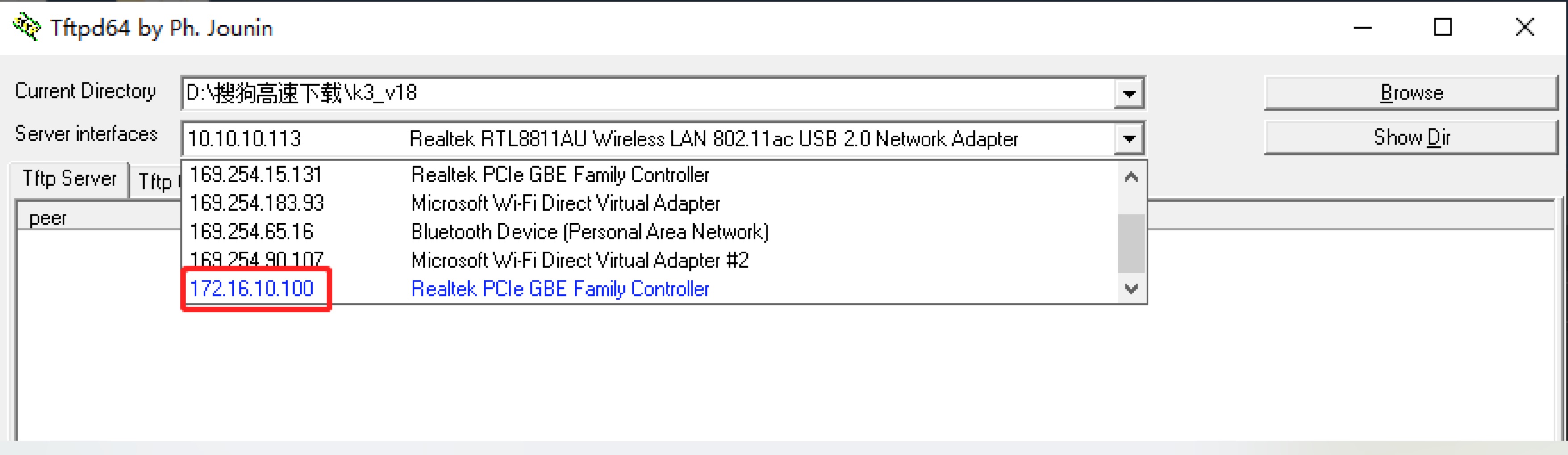Image resolution: width=1568 pixels, height=455 pixels.
Task: Maximize the Tftpd64 window
Action: pos(1443,27)
